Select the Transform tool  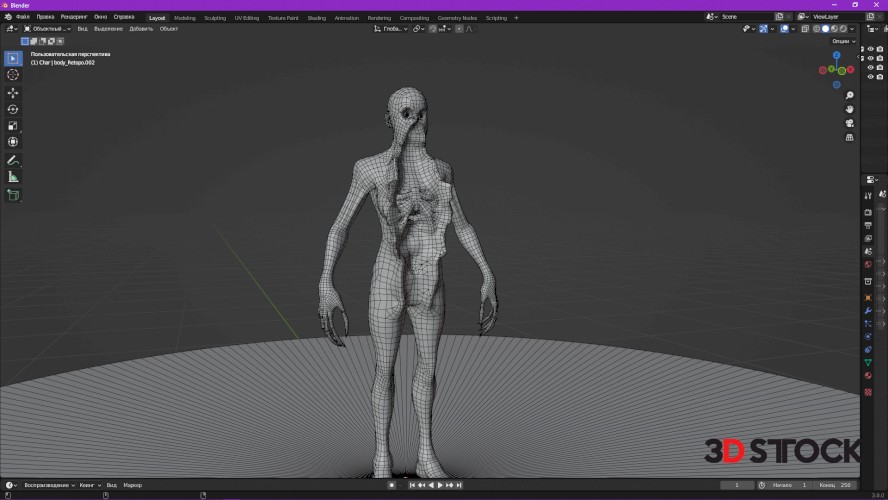click(x=13, y=142)
